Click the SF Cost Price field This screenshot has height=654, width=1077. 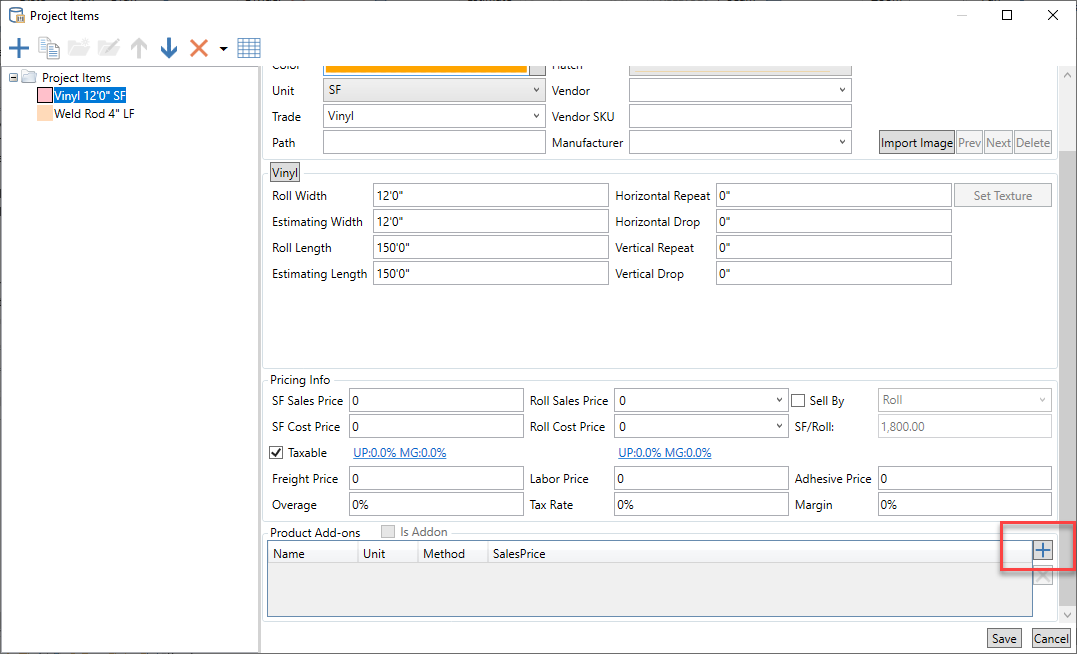tap(436, 427)
